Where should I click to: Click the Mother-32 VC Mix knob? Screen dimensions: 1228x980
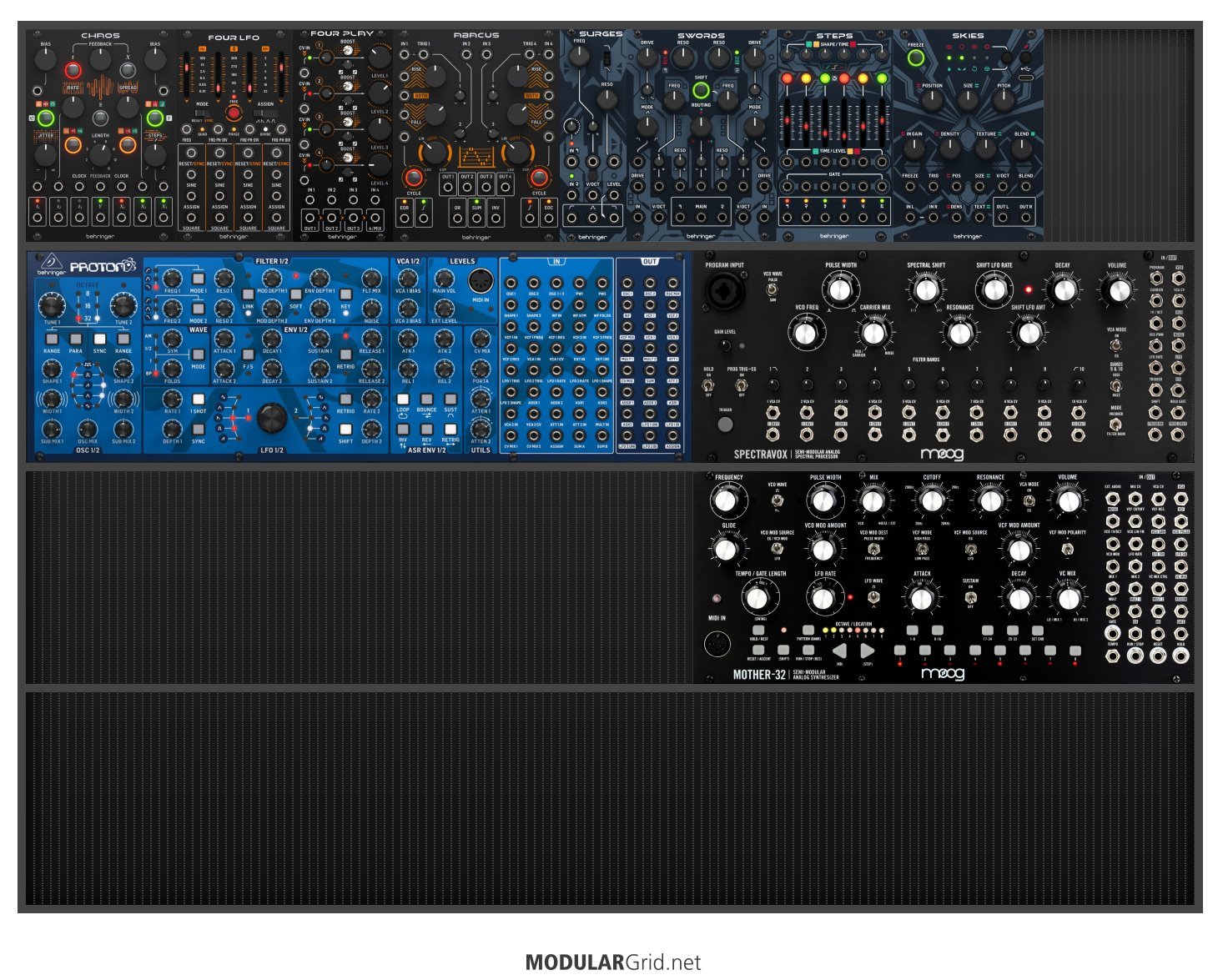[x=1068, y=598]
